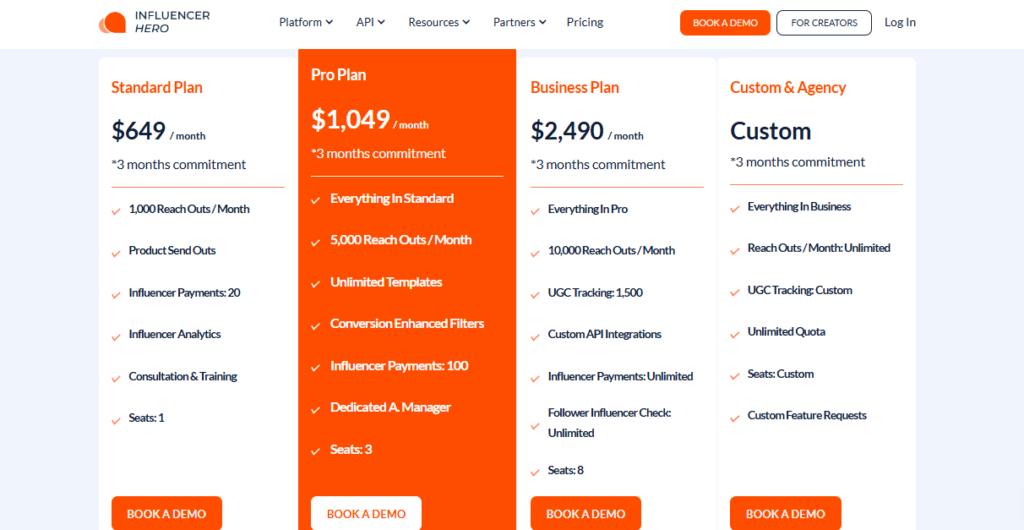Expand the Resources navigation dropdown

point(440,22)
